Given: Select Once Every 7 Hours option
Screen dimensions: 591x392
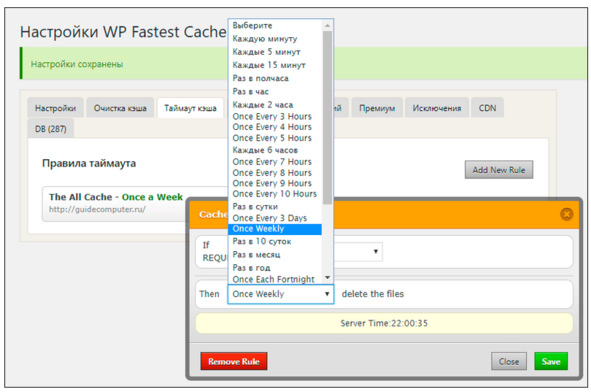Looking at the screenshot, I should (x=275, y=161).
